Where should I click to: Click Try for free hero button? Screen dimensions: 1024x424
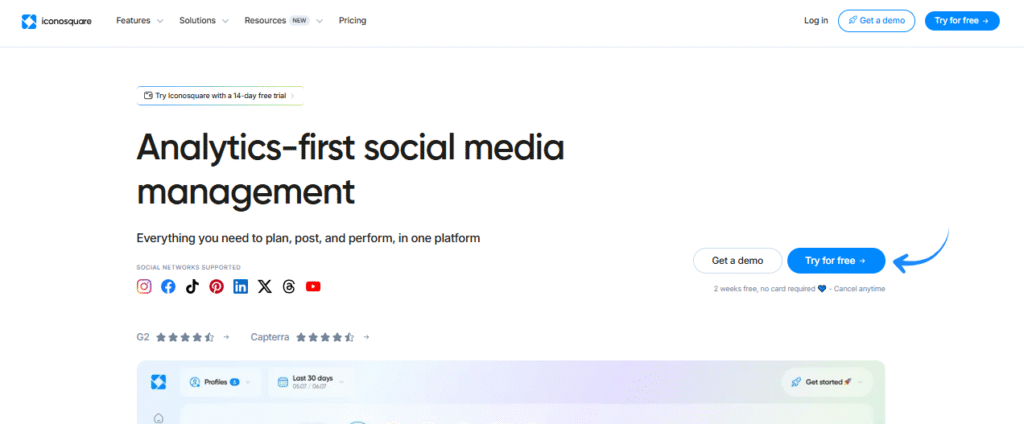(x=836, y=261)
